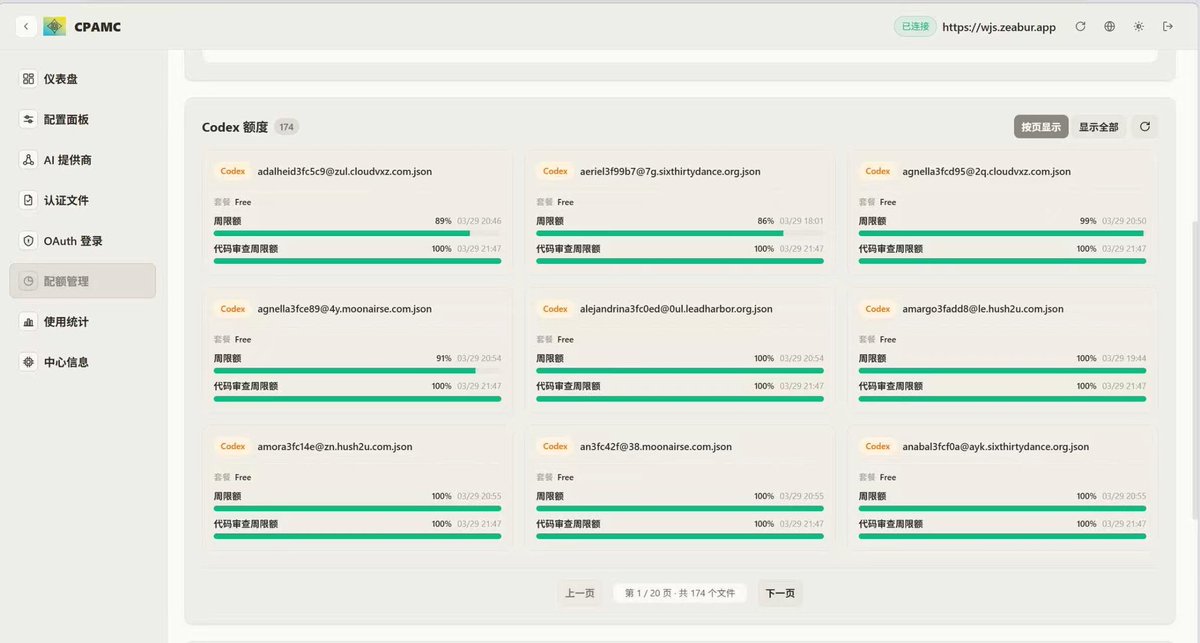Click the logout icon in the header
The image size is (1200, 643).
1167,27
